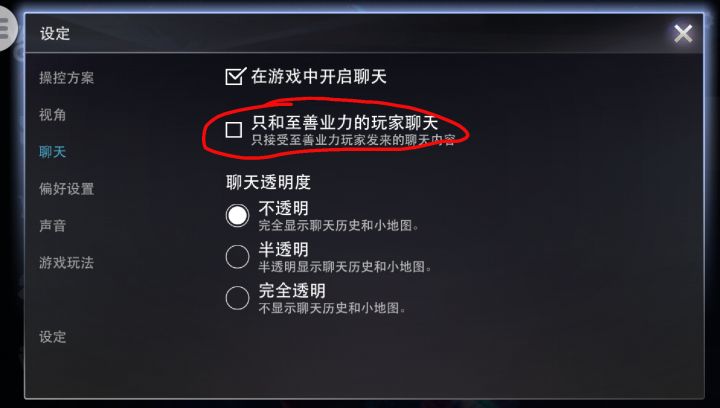Open the 声音 settings
This screenshot has width=720, height=408.
click(x=52, y=226)
